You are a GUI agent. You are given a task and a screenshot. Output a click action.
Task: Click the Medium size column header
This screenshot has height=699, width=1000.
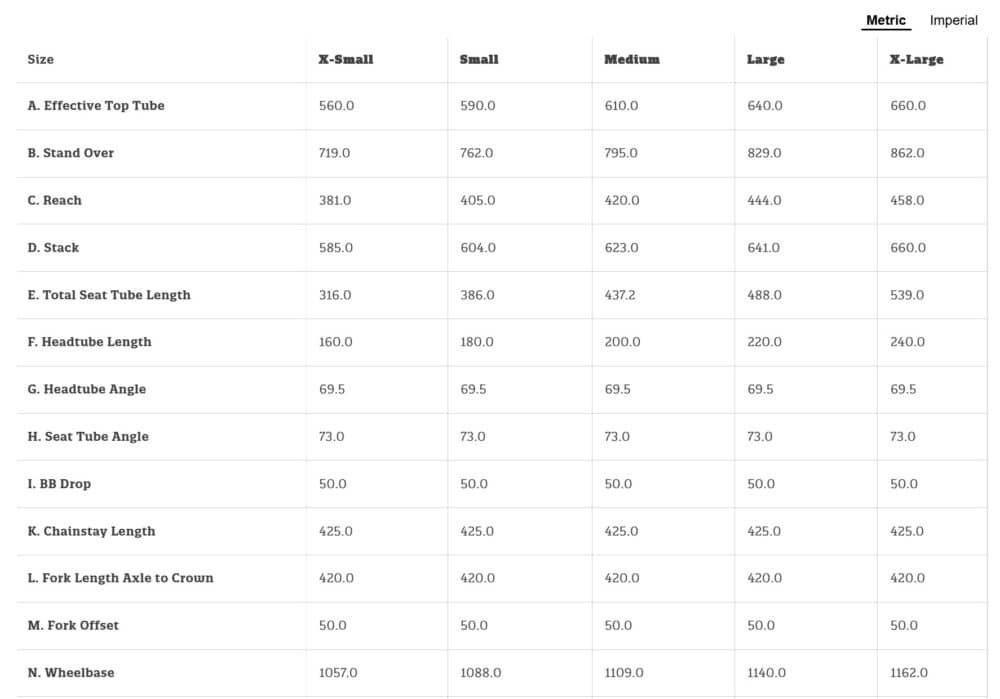[x=632, y=59]
